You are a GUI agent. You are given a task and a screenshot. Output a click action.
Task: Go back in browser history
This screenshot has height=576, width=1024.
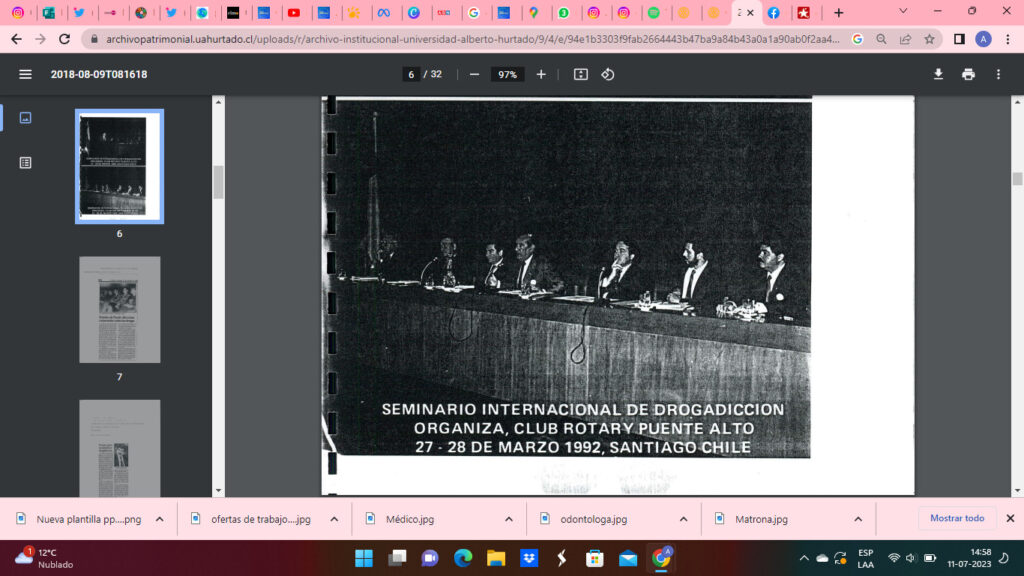pyautogui.click(x=16, y=39)
